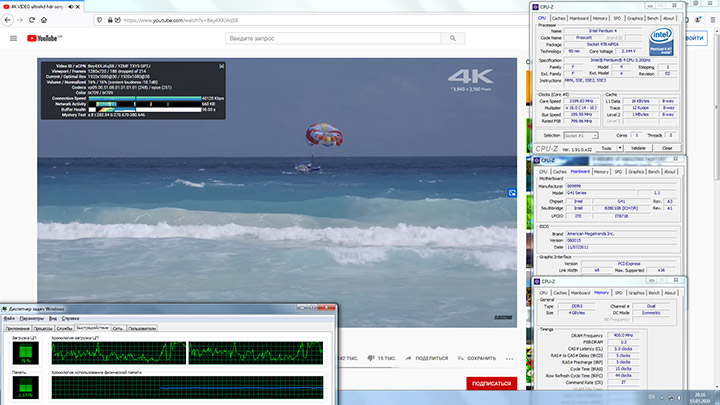Switch to Memory tab in top CPU-Z

600,18
